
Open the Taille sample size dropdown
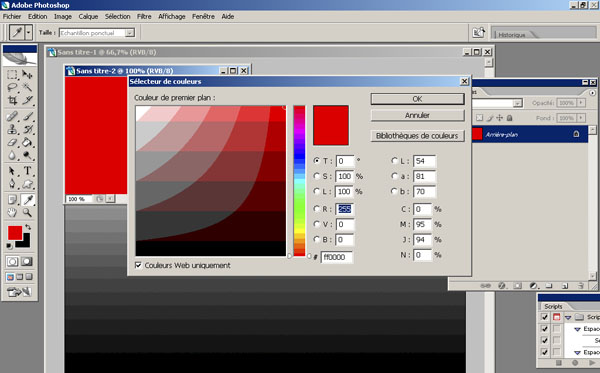(130, 33)
